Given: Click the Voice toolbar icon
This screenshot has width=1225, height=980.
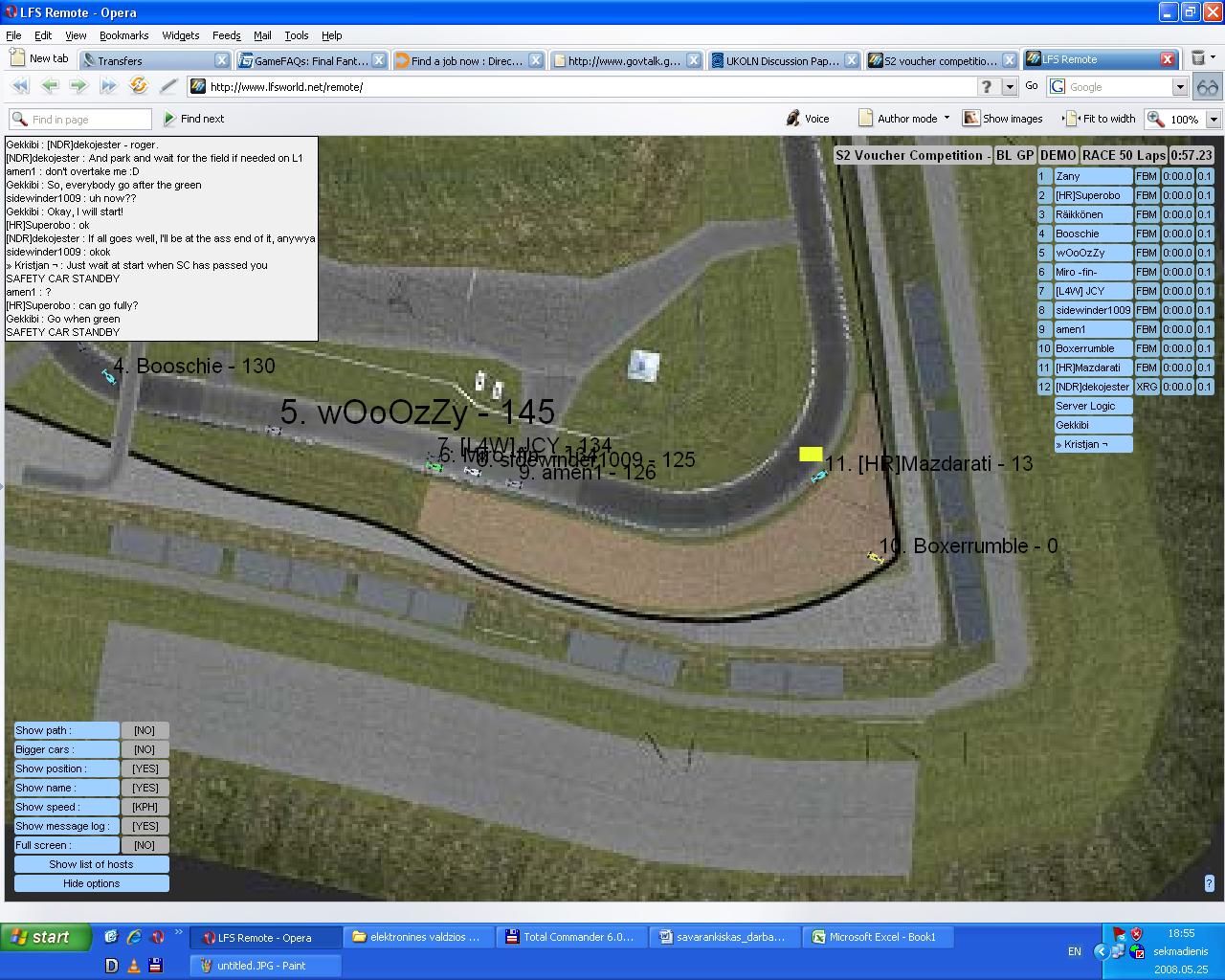Looking at the screenshot, I should [x=808, y=119].
